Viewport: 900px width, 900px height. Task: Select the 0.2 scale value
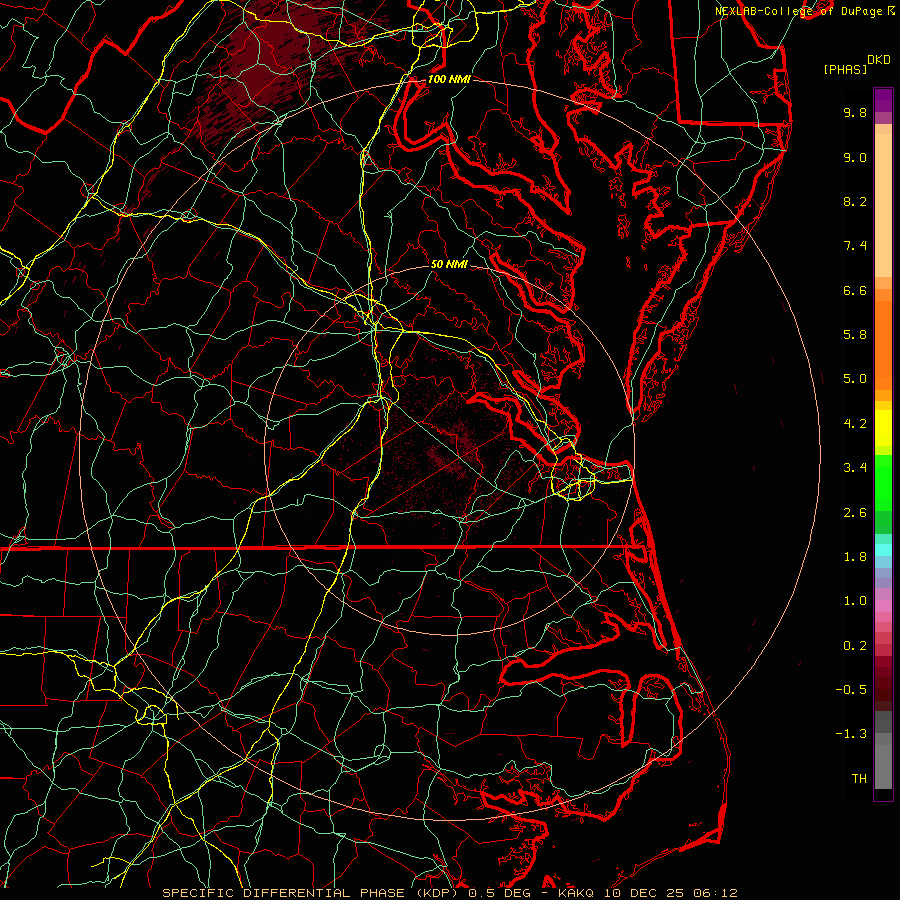(x=855, y=646)
